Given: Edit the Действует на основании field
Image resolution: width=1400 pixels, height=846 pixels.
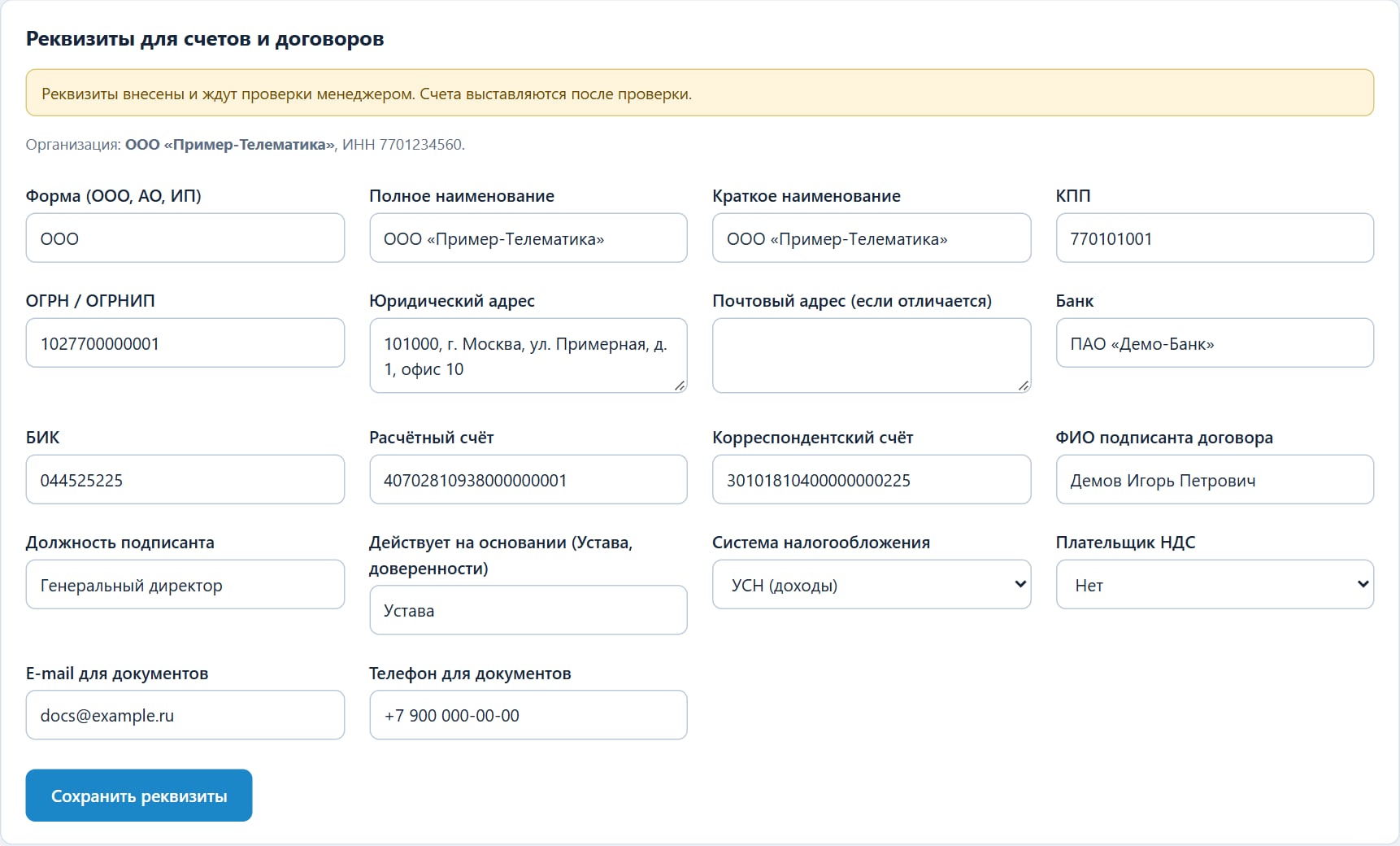Looking at the screenshot, I should pyautogui.click(x=528, y=610).
